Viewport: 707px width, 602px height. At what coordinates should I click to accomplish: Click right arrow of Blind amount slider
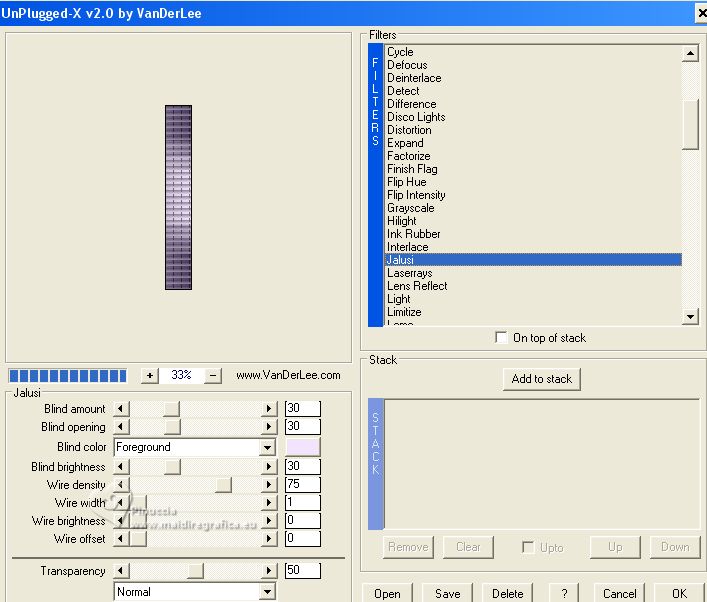click(x=269, y=409)
